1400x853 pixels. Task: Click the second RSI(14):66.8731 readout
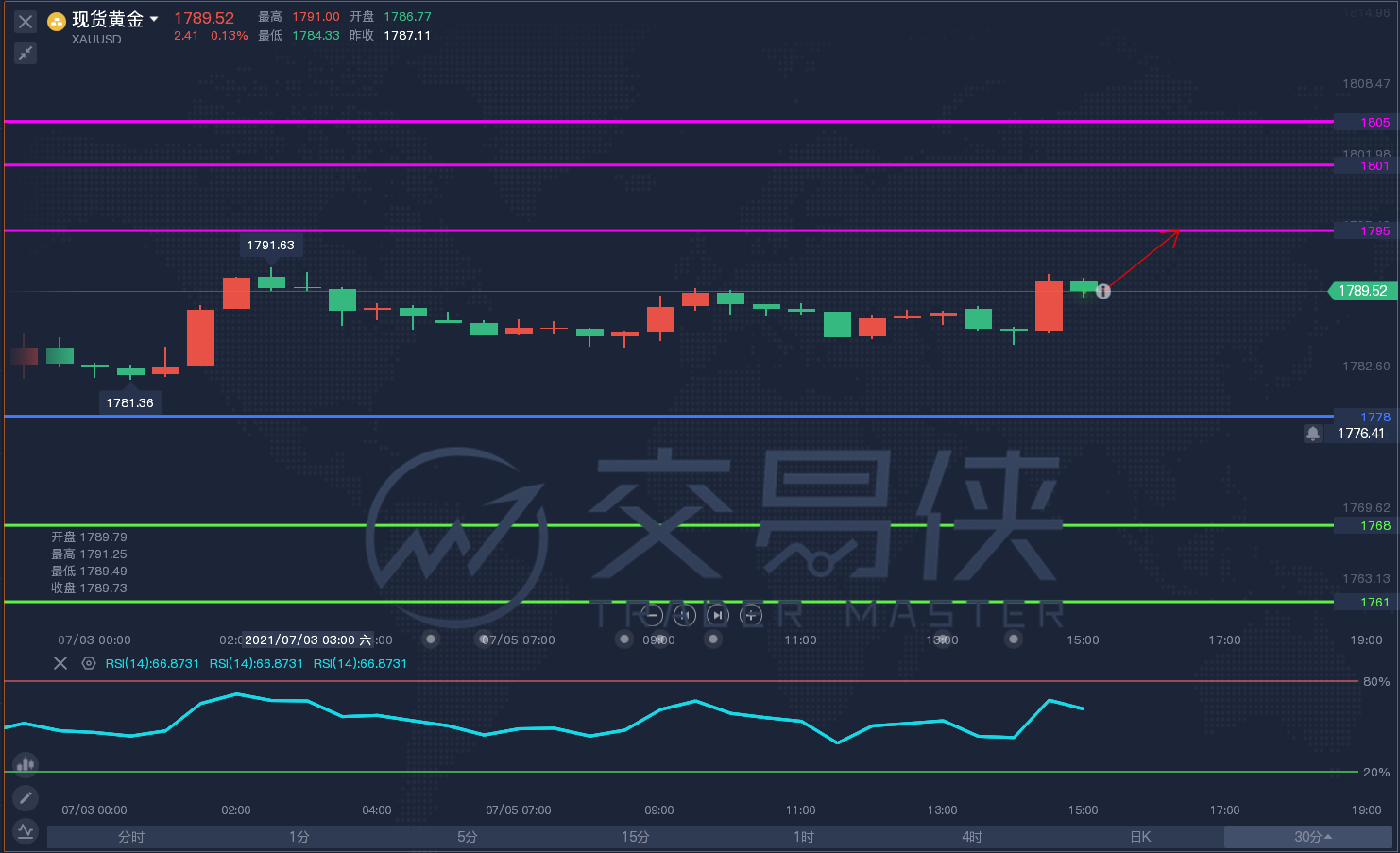pyautogui.click(x=256, y=664)
